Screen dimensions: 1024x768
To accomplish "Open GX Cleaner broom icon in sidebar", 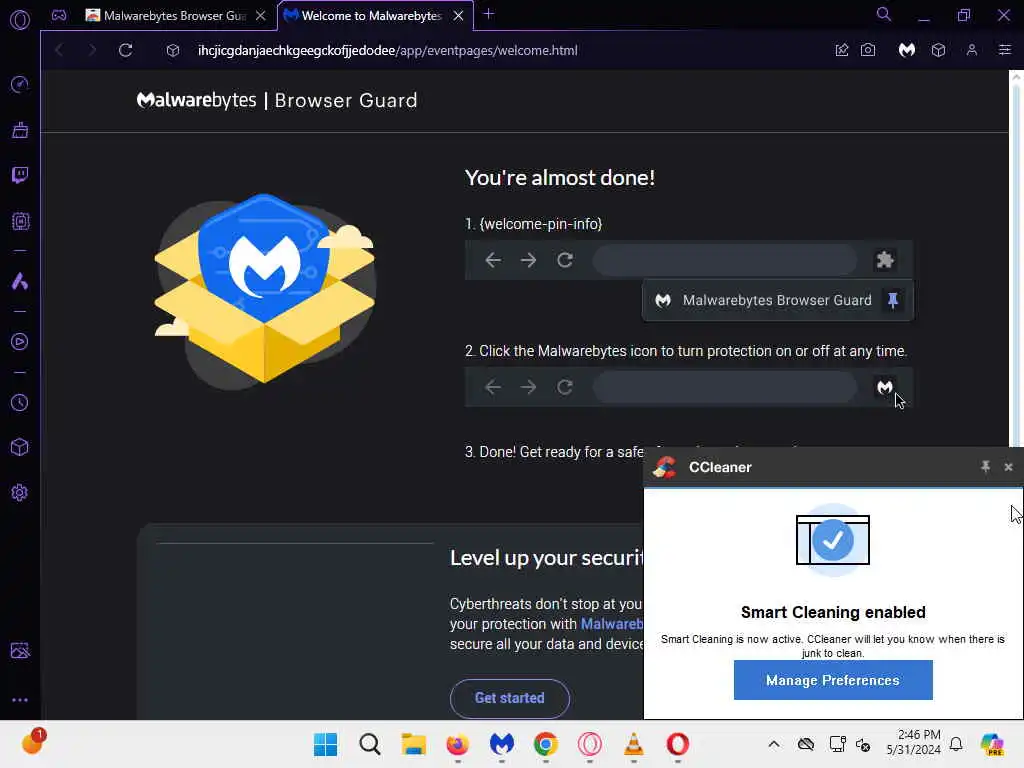I will point(20,130).
